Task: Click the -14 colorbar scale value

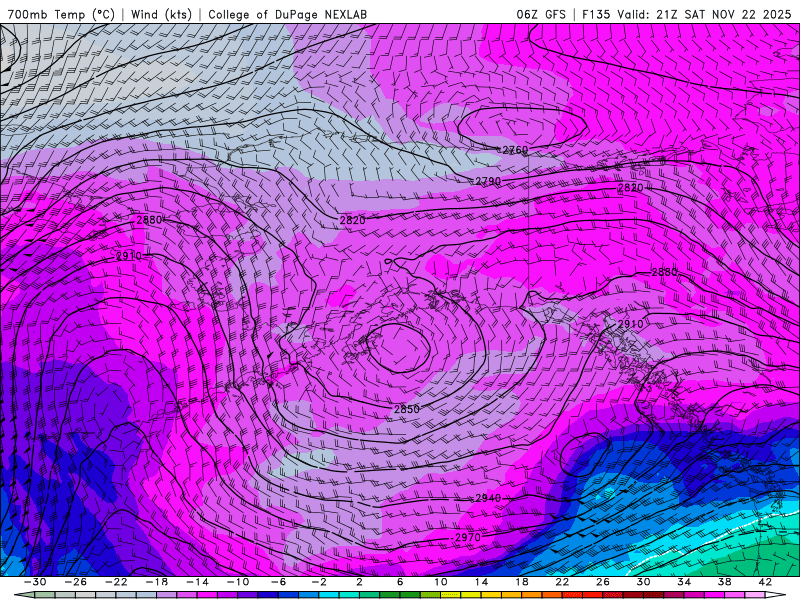Action: [x=197, y=582]
